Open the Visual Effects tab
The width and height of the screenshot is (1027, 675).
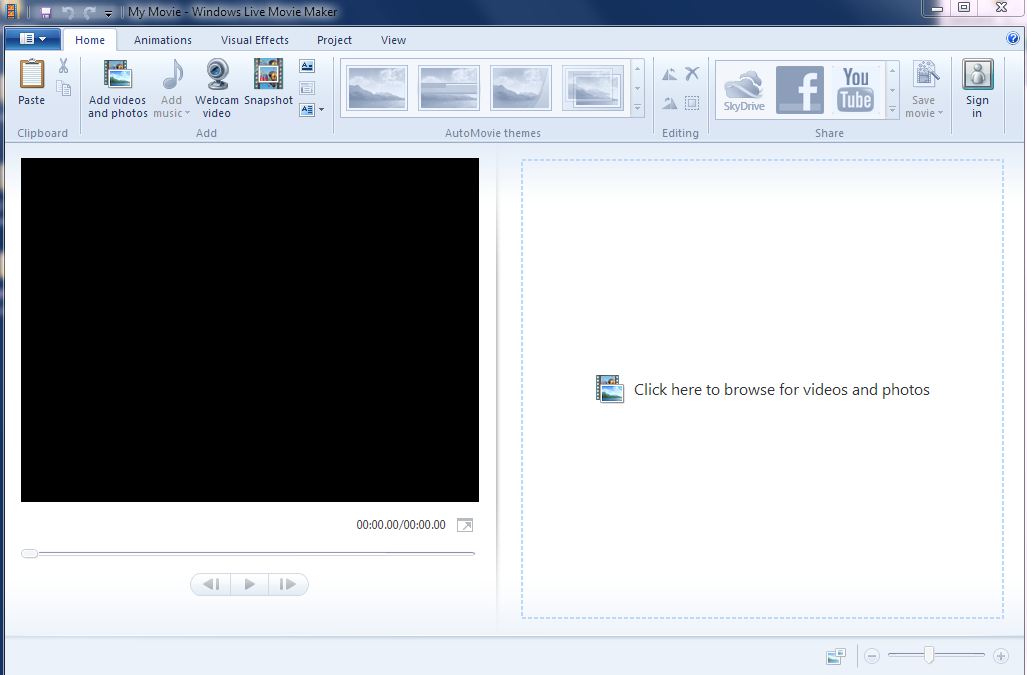(255, 40)
